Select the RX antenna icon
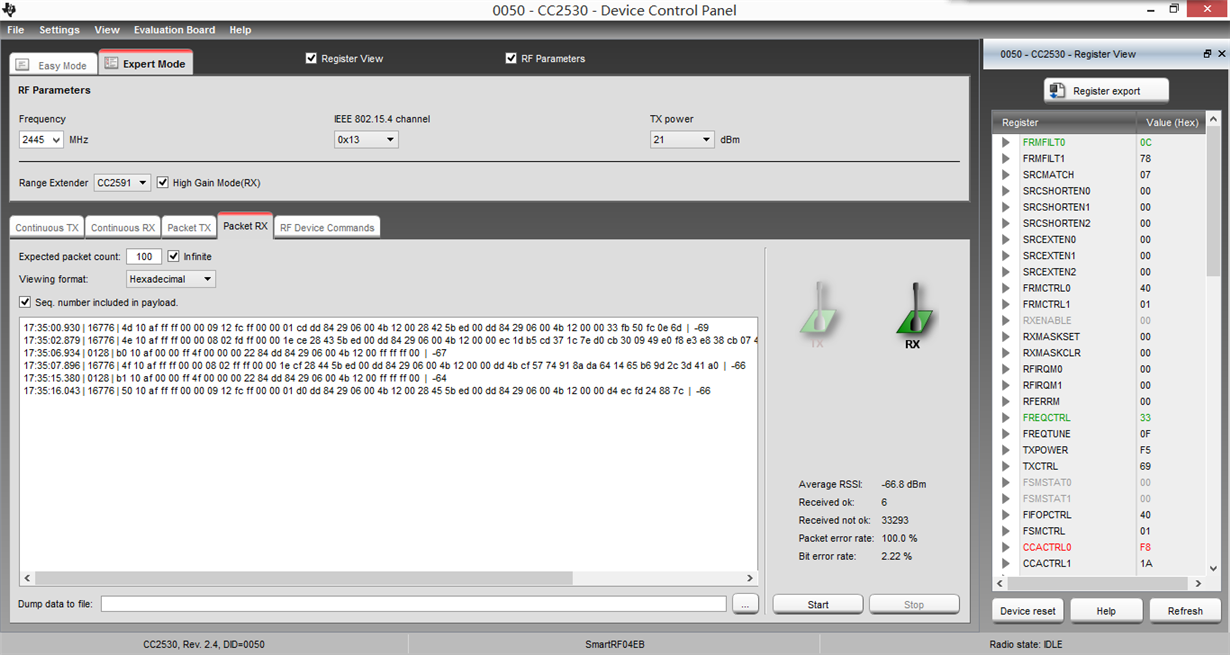This screenshot has height=655, width=1230. 913,316
